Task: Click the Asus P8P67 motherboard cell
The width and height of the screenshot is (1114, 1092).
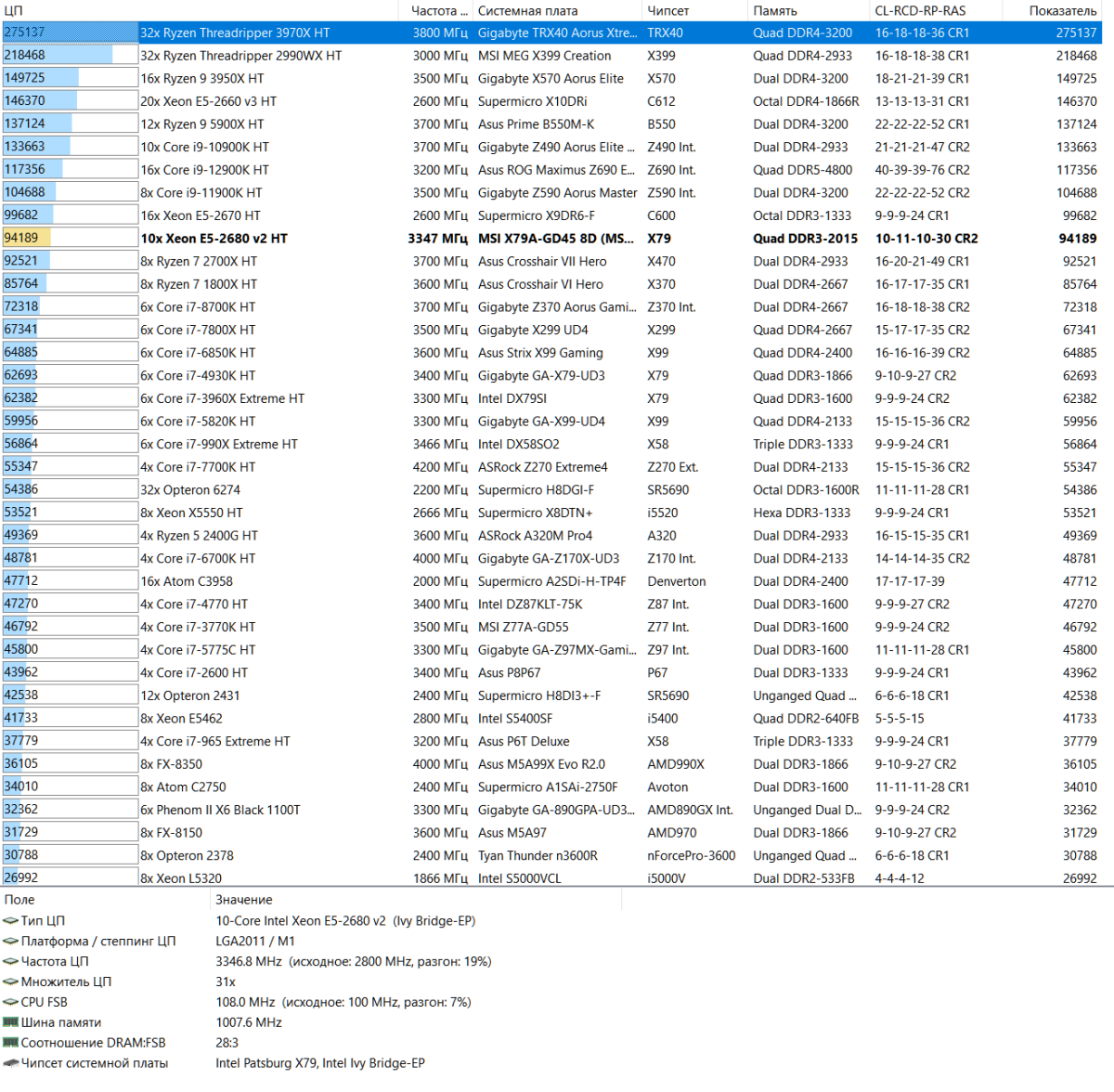Action: tap(509, 672)
